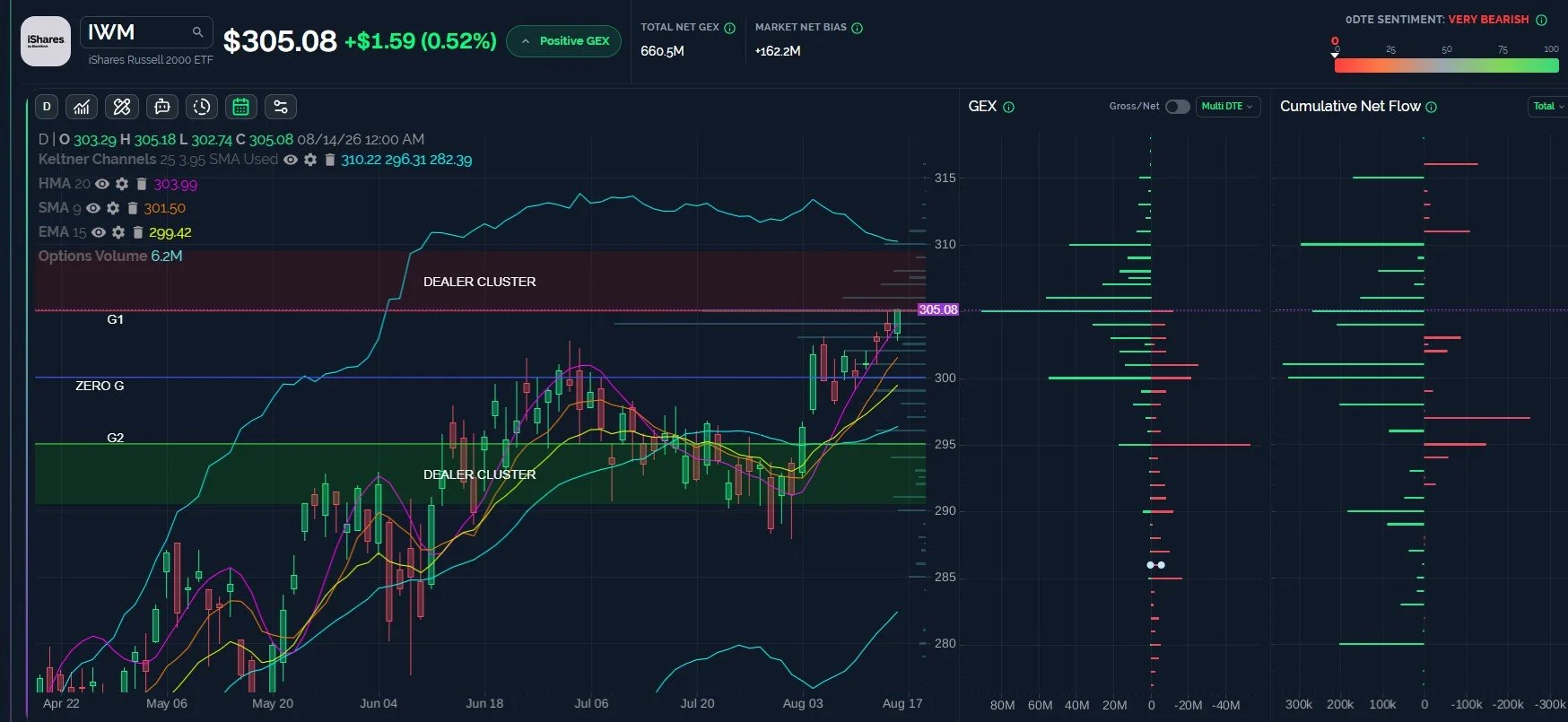The image size is (1568, 722).
Task: Trash the EMA 15 indicator
Action: (137, 232)
